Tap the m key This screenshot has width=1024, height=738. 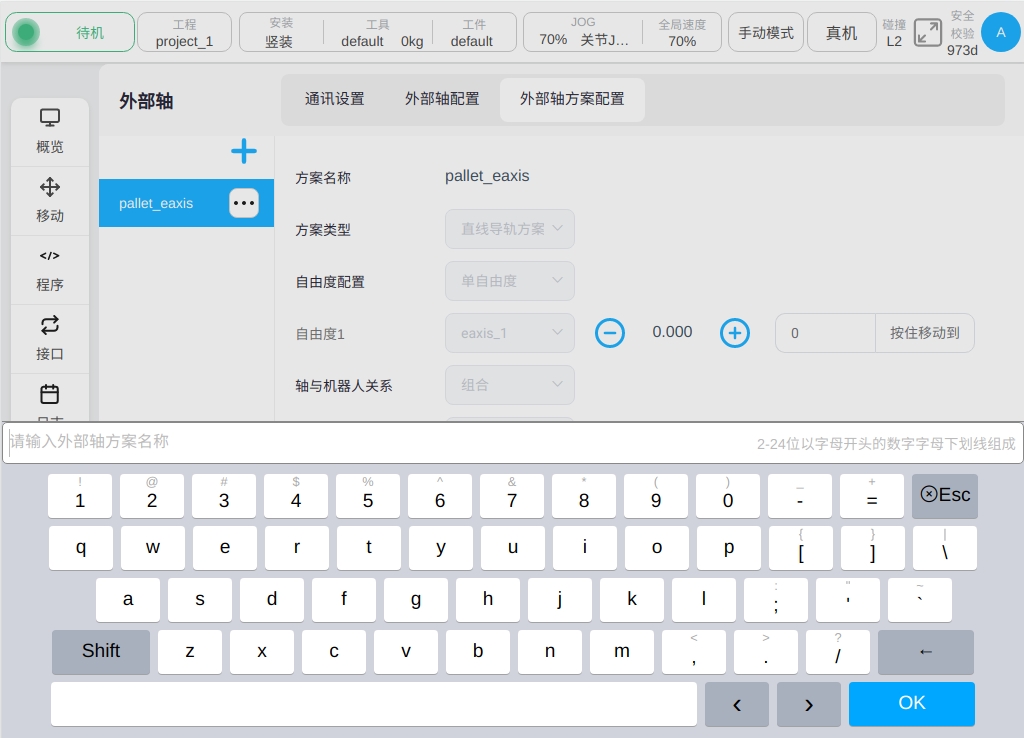point(622,652)
